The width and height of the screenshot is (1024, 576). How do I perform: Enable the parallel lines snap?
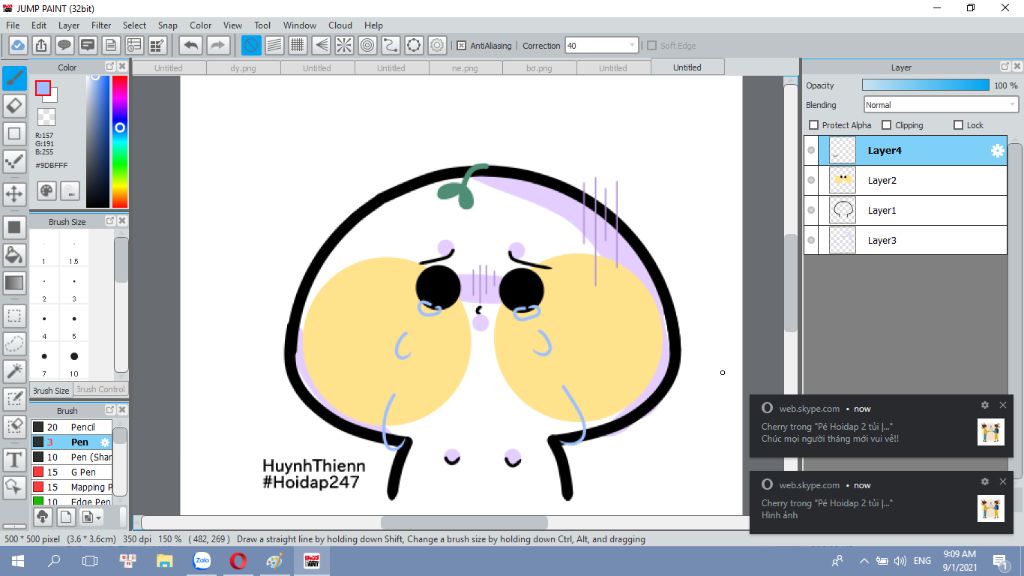(274, 45)
